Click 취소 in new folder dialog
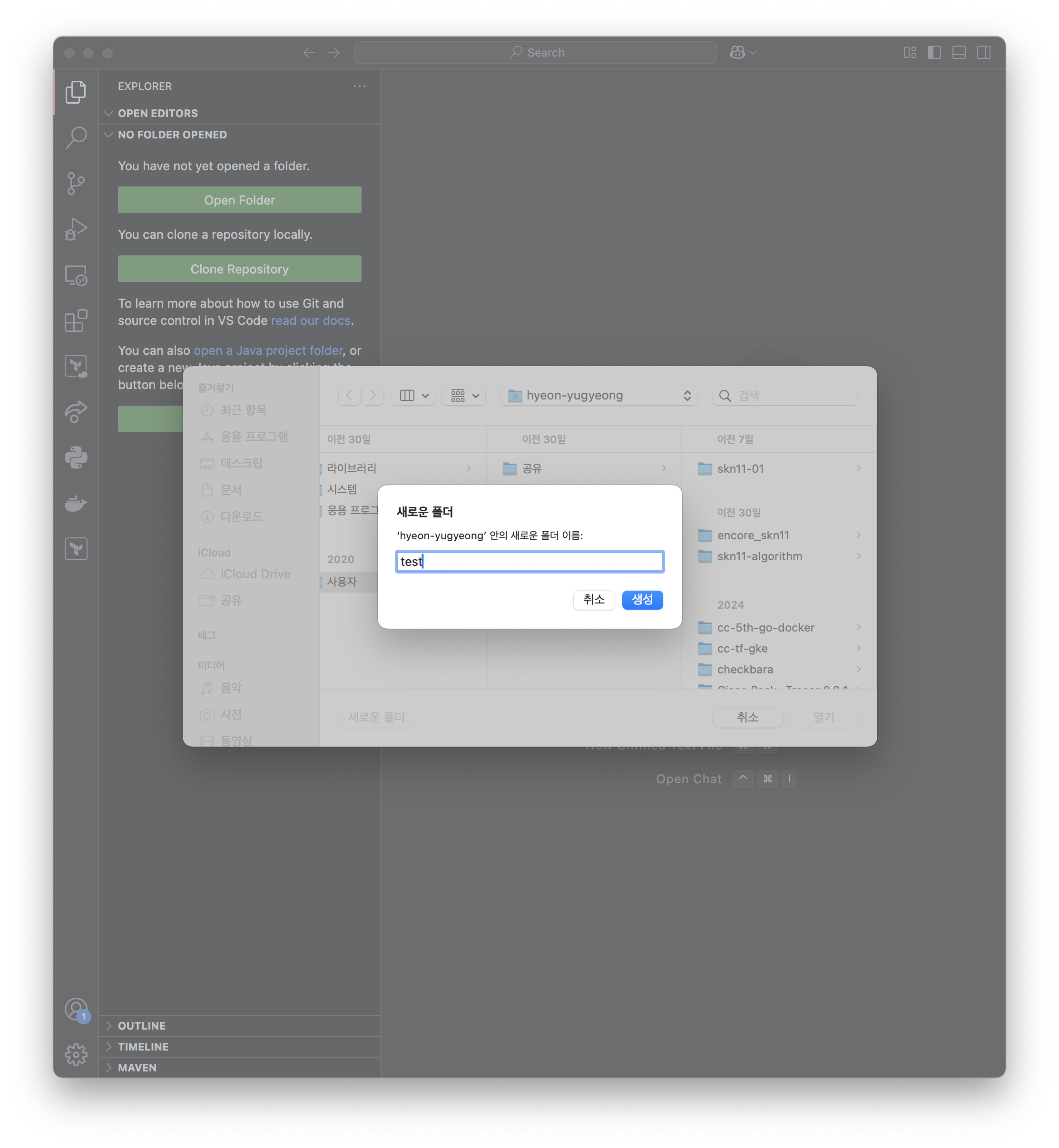The width and height of the screenshot is (1059, 1148). [594, 600]
